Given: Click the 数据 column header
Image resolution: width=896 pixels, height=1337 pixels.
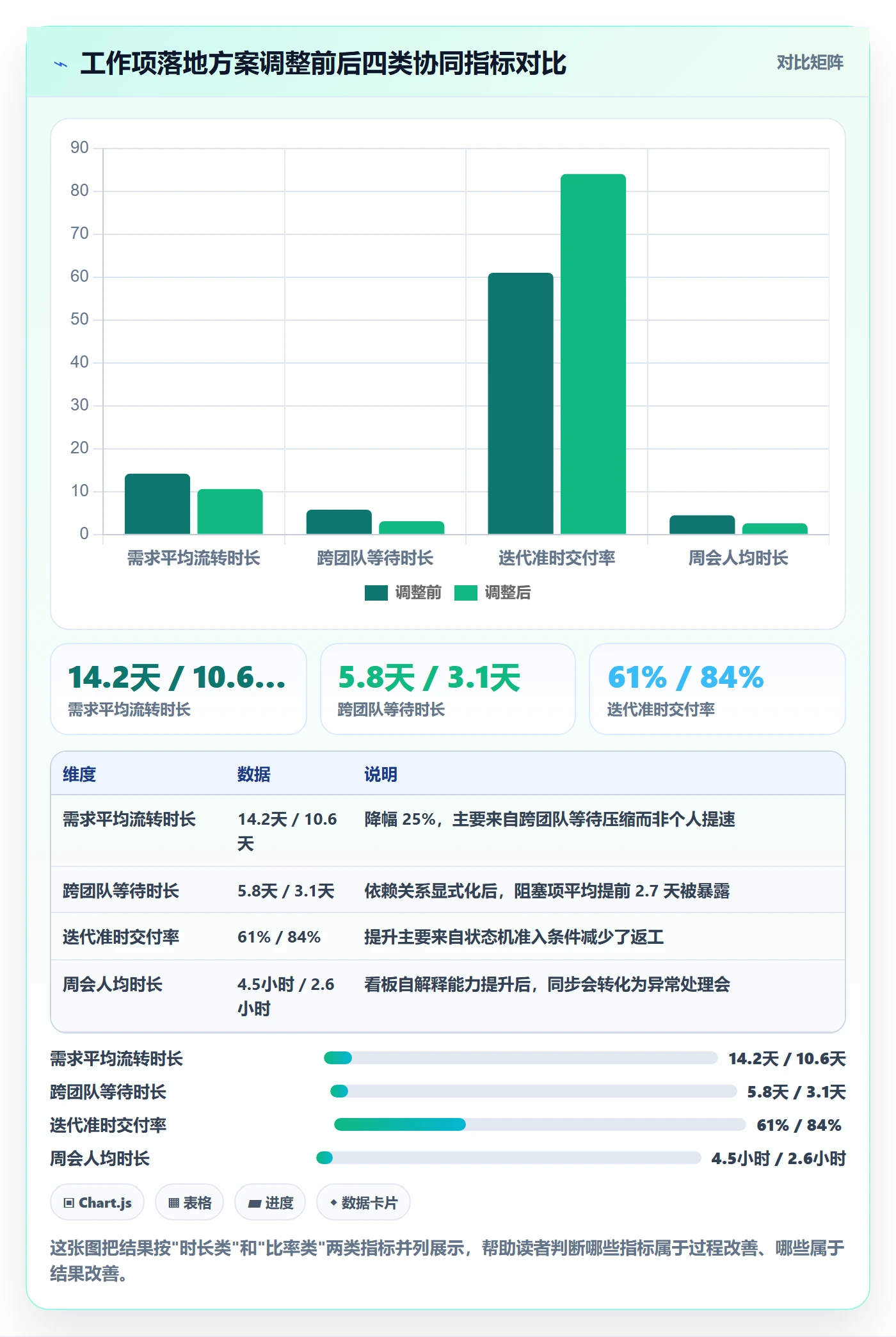Looking at the screenshot, I should 254,774.
